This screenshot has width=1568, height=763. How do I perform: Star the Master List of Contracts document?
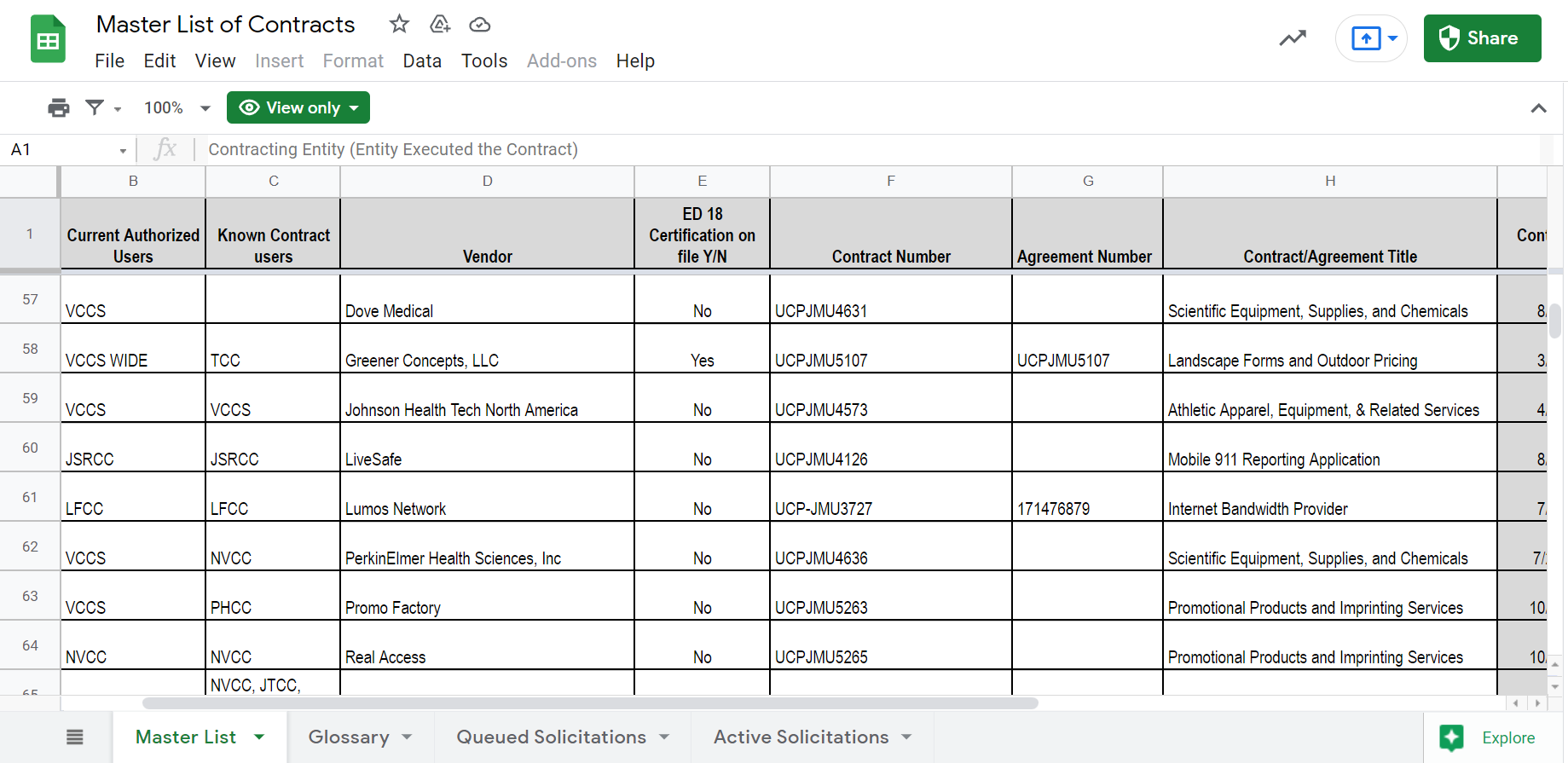click(399, 24)
